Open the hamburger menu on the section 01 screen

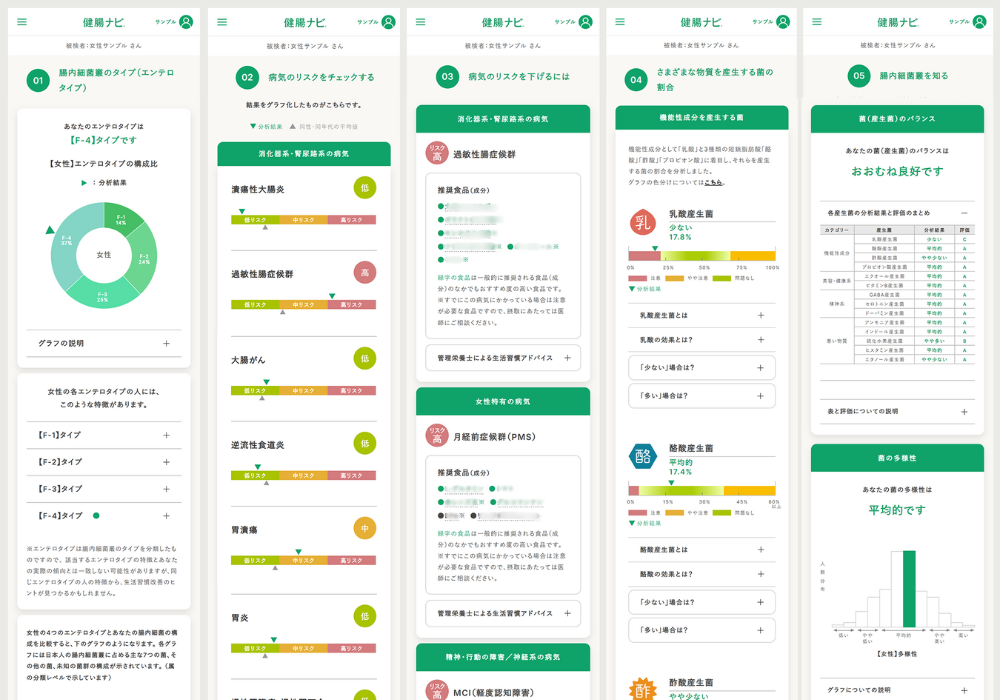22,22
